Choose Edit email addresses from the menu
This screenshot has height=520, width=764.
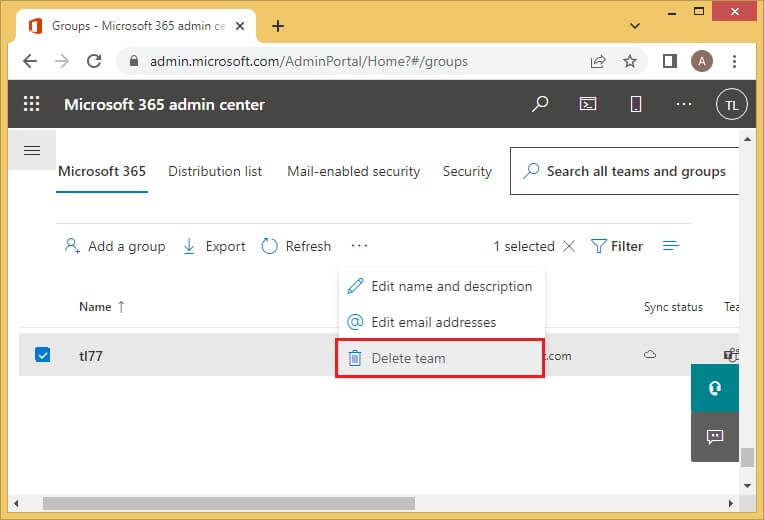[441, 322]
